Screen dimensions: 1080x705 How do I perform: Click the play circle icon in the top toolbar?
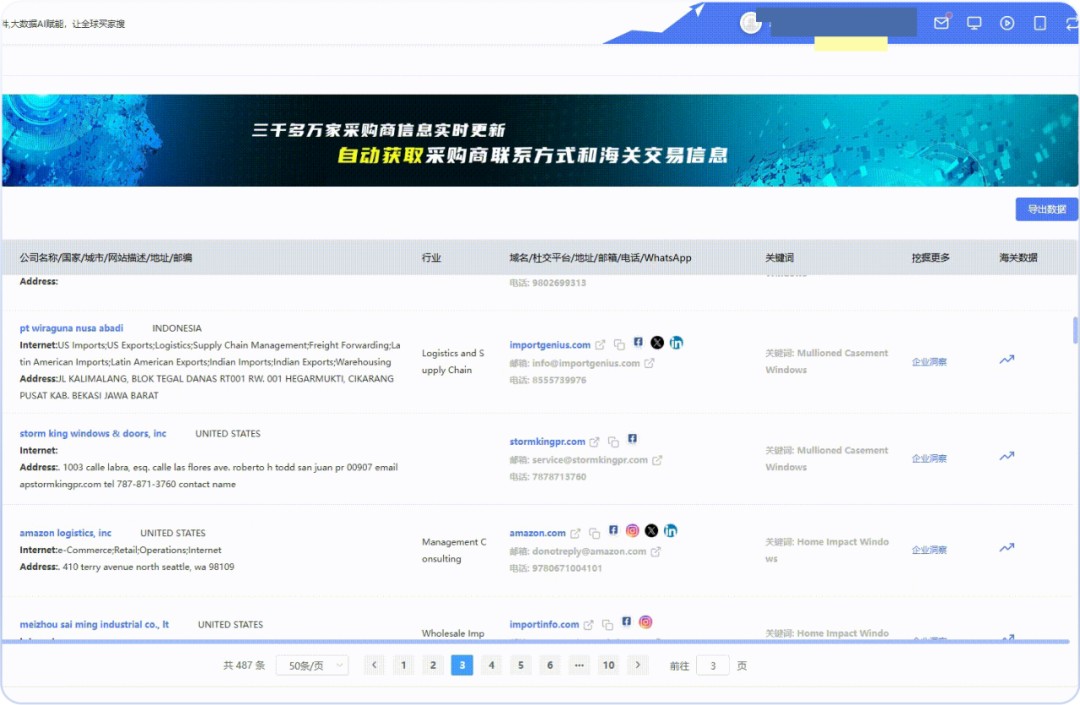(x=1007, y=22)
